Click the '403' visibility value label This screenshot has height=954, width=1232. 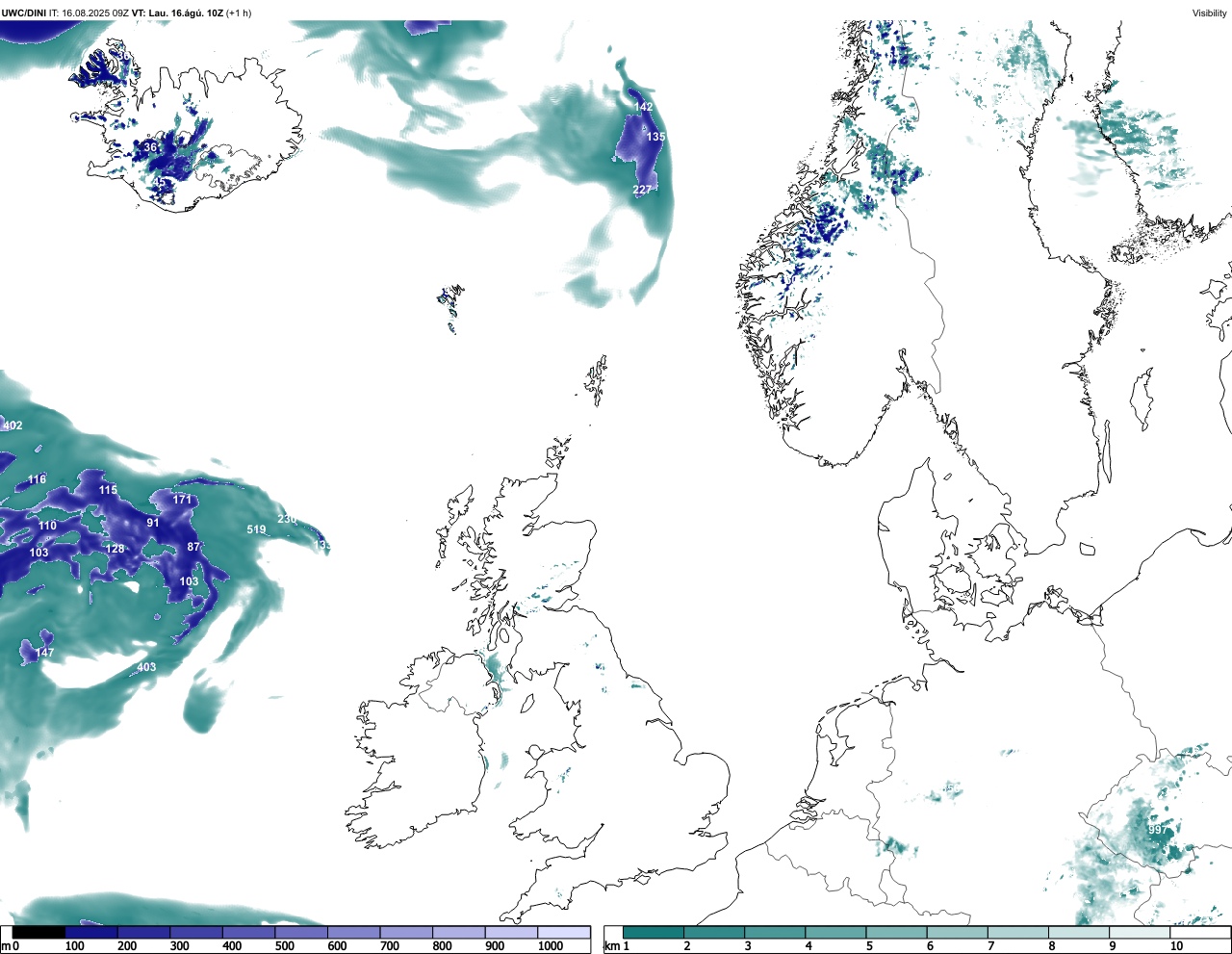[146, 667]
